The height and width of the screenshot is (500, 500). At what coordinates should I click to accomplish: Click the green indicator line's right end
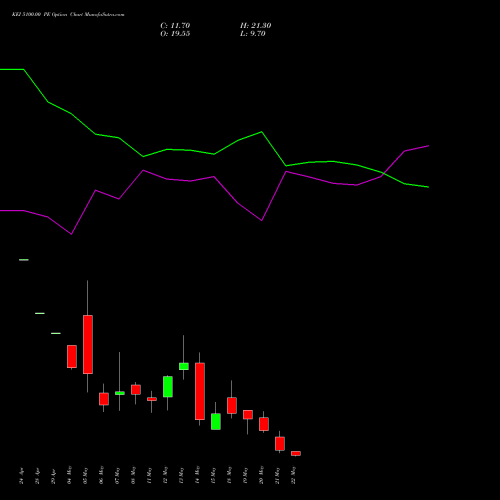tap(428, 187)
